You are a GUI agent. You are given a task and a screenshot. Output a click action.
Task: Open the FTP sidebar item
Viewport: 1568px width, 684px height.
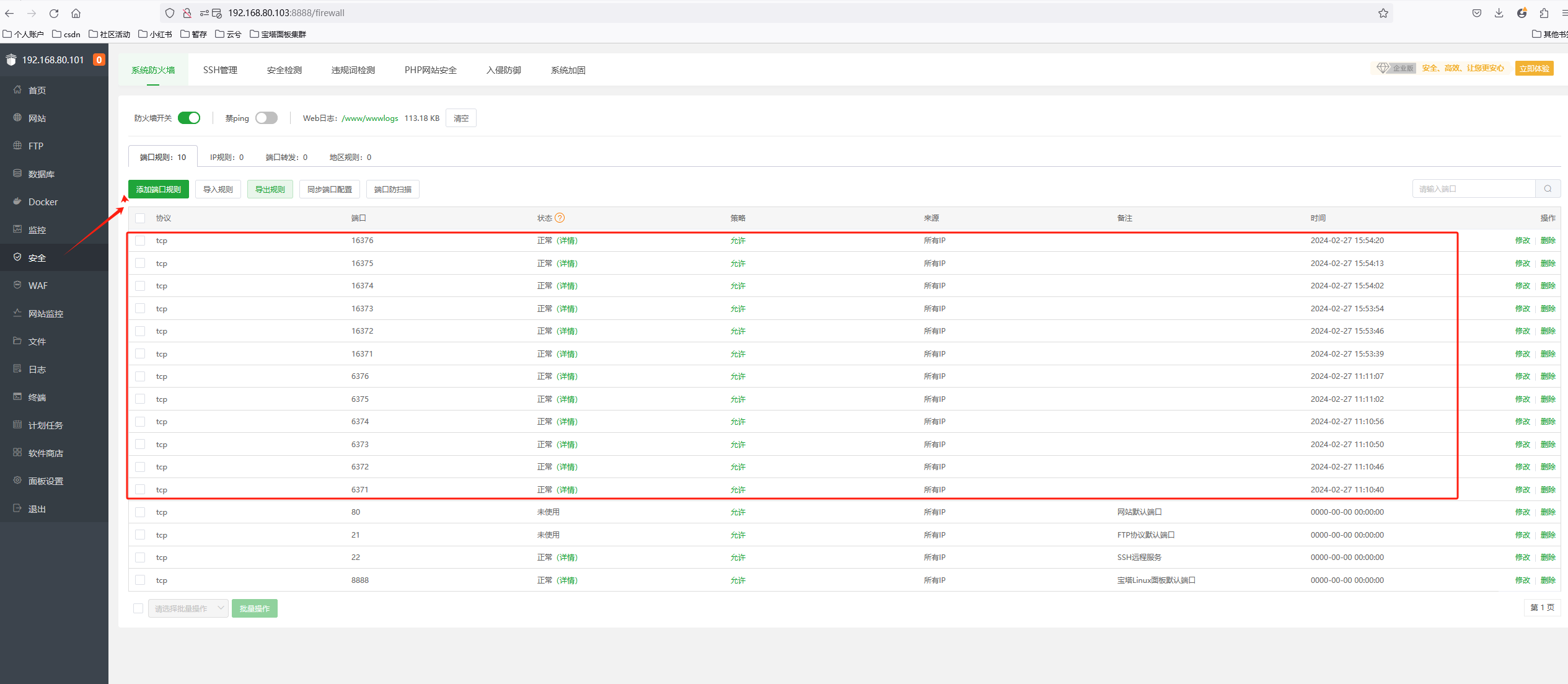tap(54, 146)
